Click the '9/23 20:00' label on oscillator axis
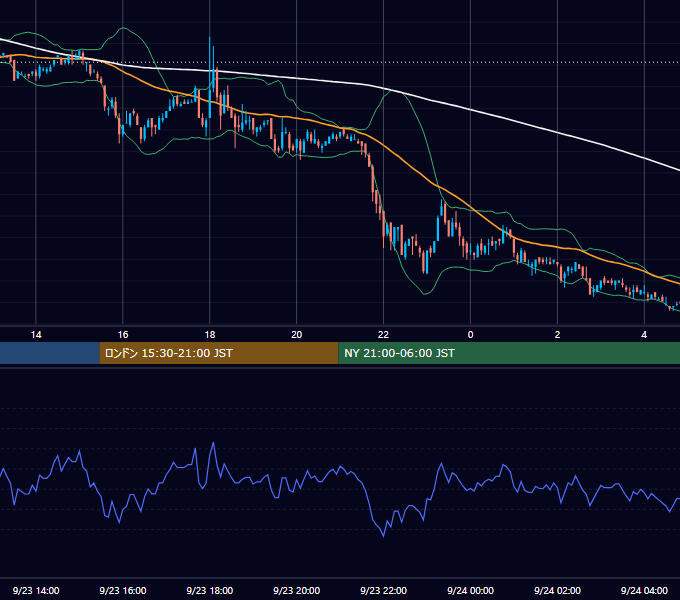The width and height of the screenshot is (680, 600). (x=297, y=590)
